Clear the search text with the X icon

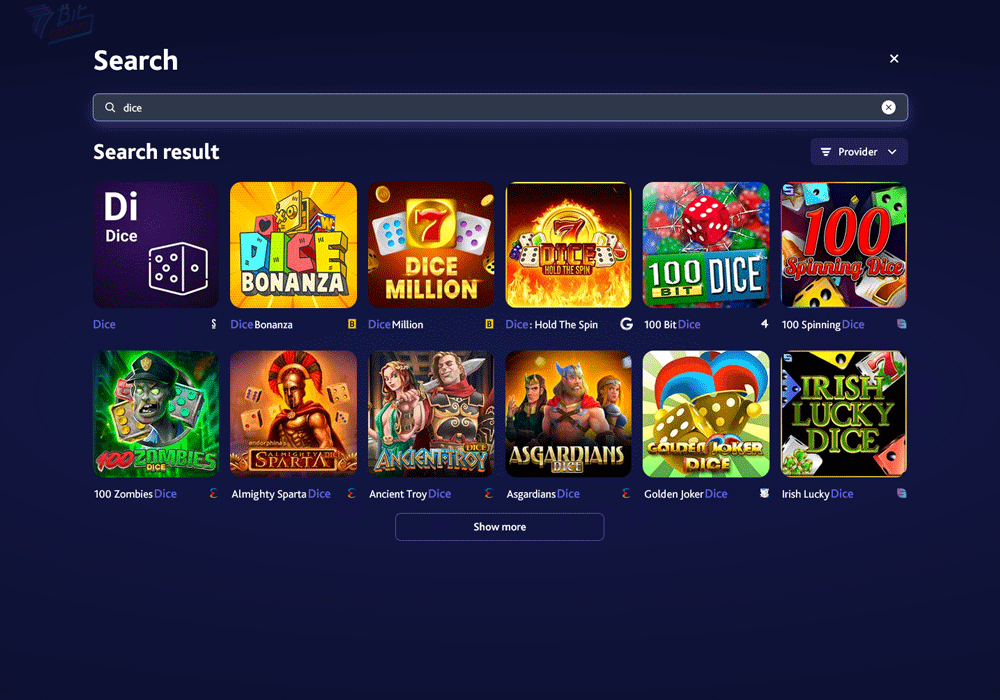coord(888,107)
